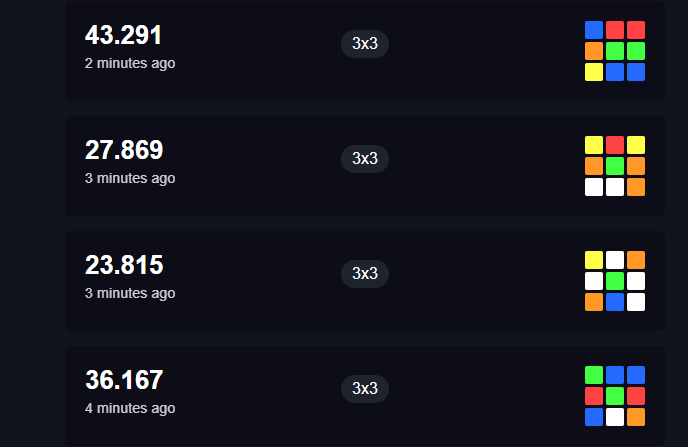Open the 36.167 solve scramble cube icon
Image resolution: width=688 pixels, height=447 pixels.
click(x=615, y=396)
